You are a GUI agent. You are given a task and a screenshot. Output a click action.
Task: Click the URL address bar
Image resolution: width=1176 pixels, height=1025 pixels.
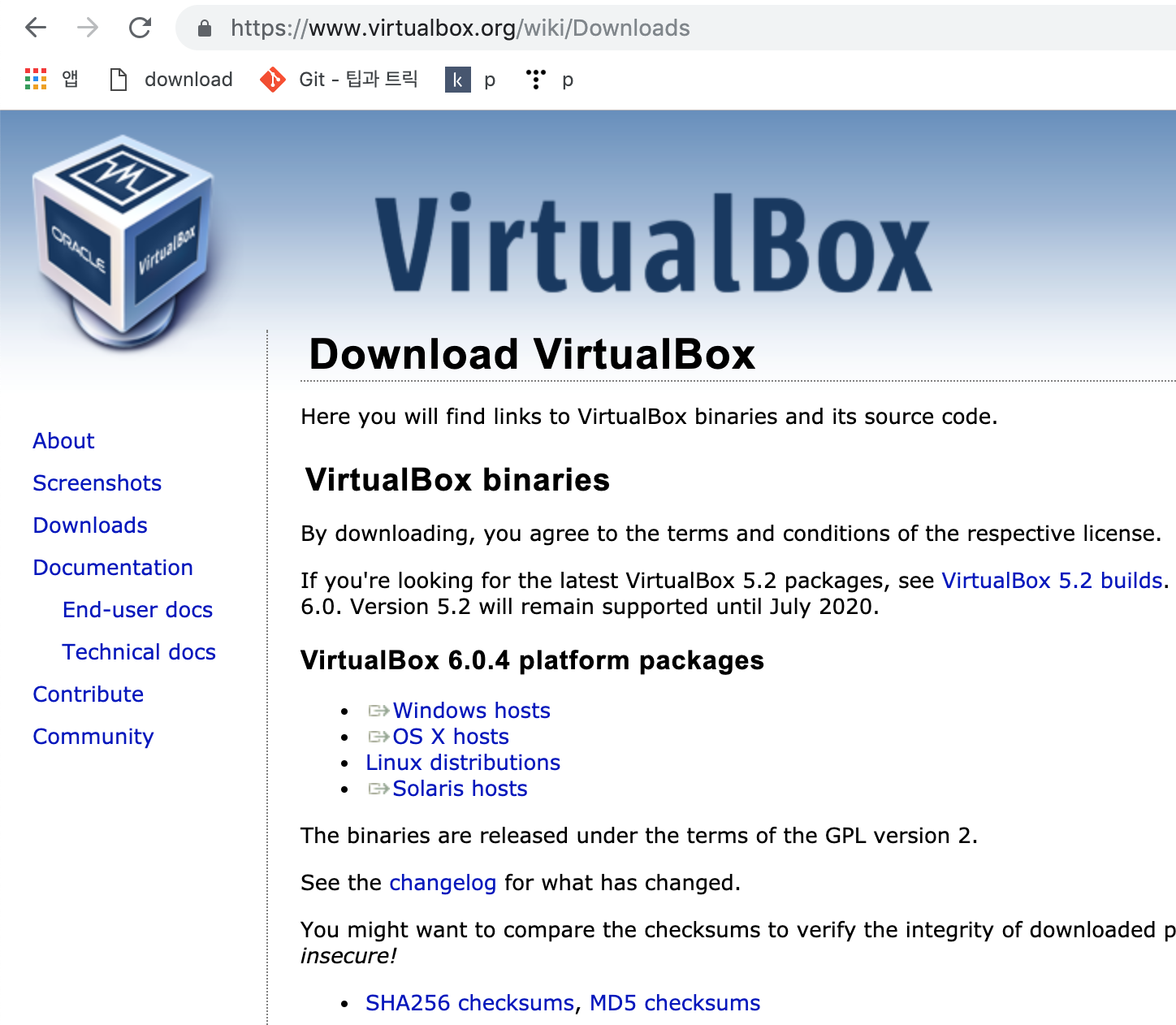coord(676,28)
